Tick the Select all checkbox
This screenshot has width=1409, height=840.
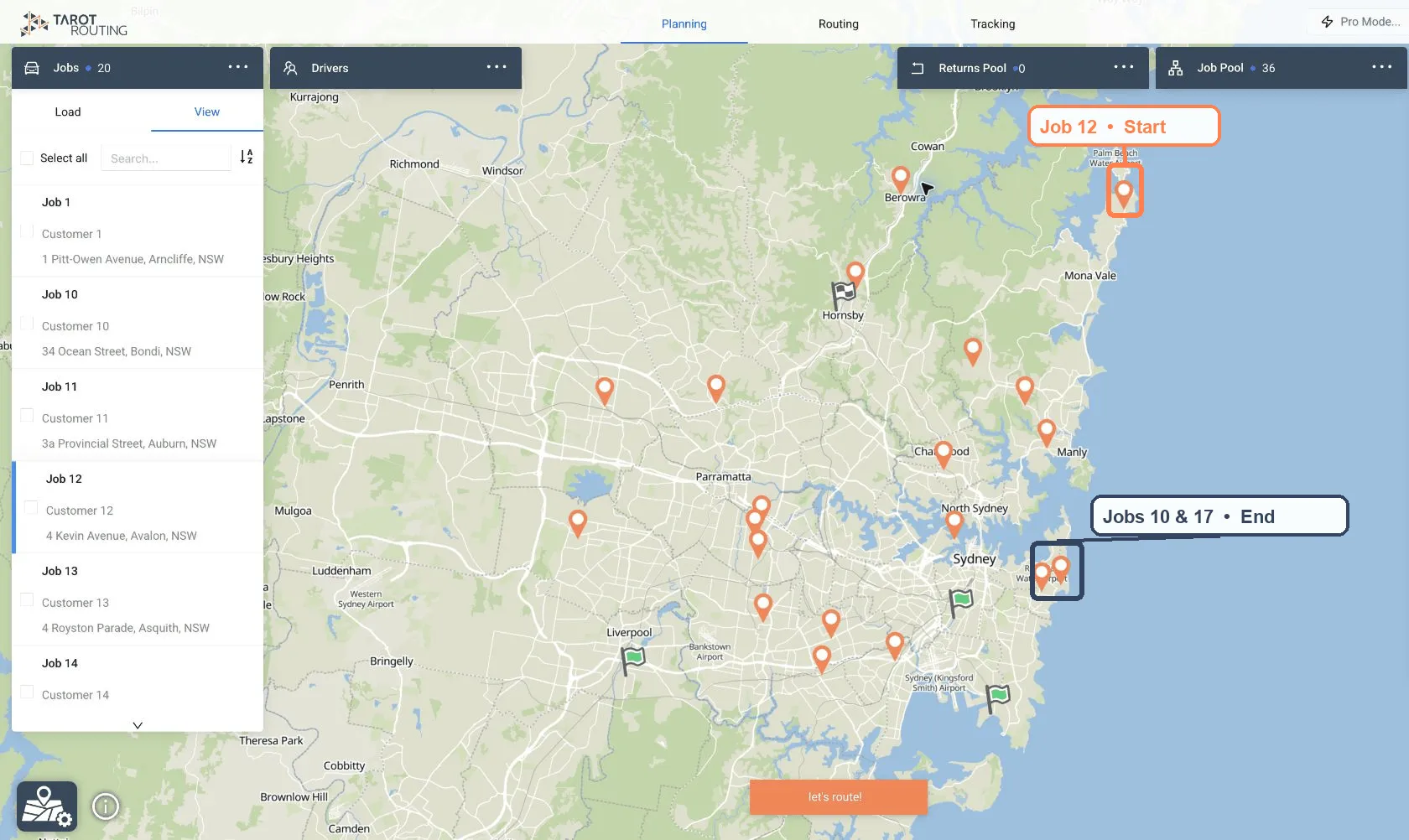pos(27,158)
